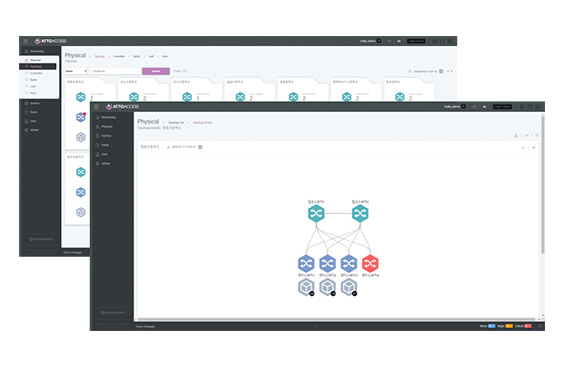Click the first host cube under leaf switches
The width and height of the screenshot is (568, 365).
306,287
